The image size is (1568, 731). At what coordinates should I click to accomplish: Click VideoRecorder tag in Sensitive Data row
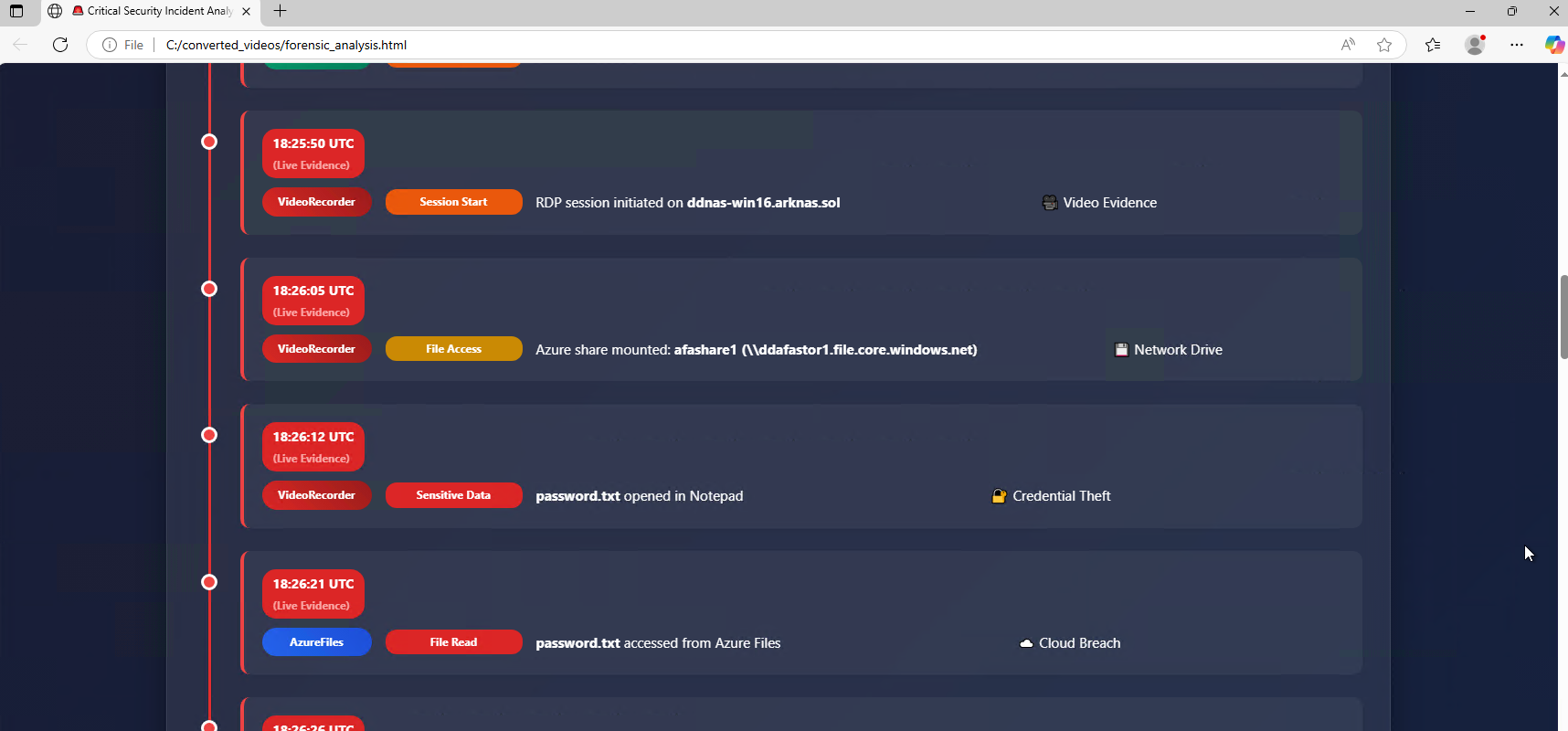coord(317,495)
